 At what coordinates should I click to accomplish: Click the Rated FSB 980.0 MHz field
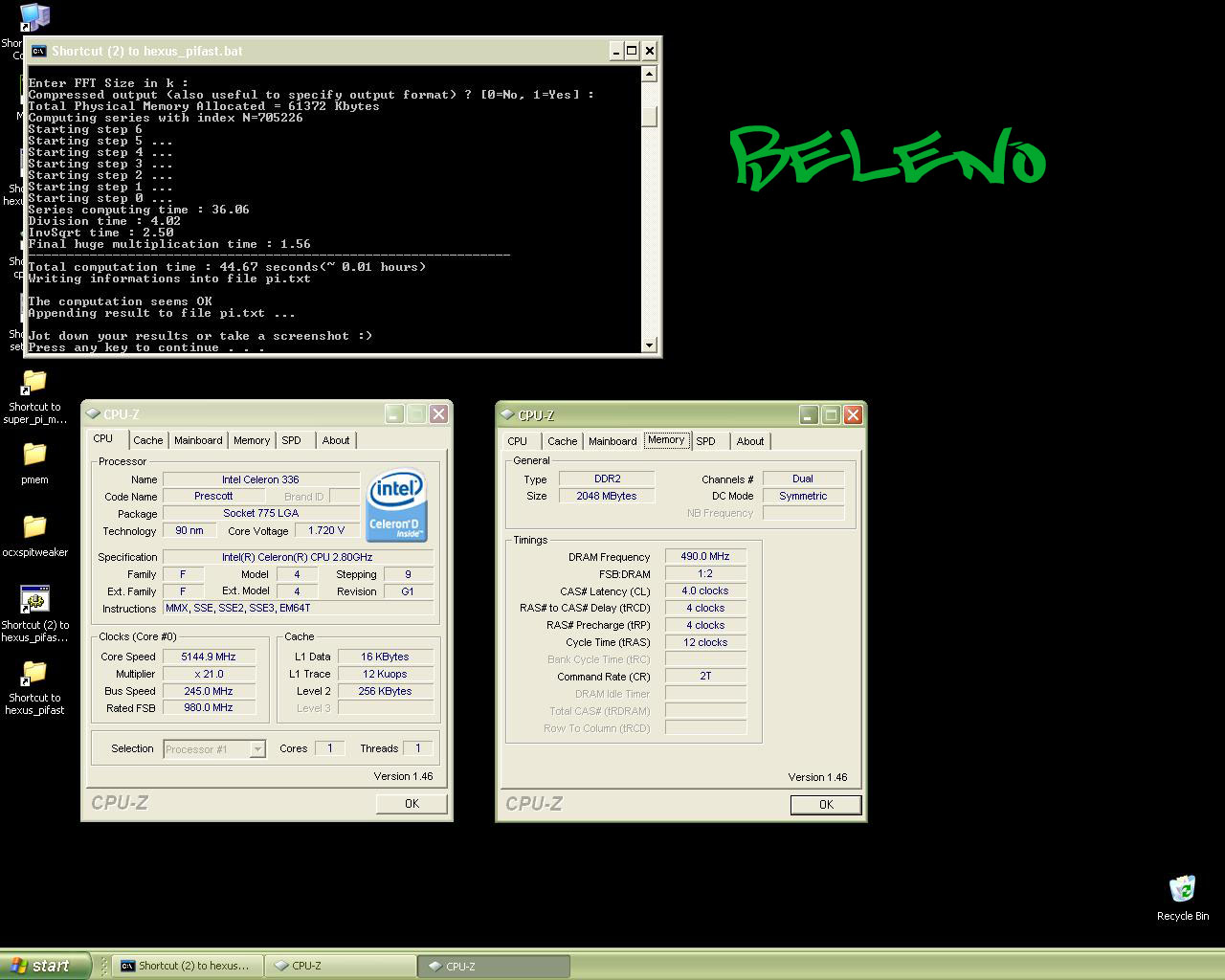pos(209,708)
